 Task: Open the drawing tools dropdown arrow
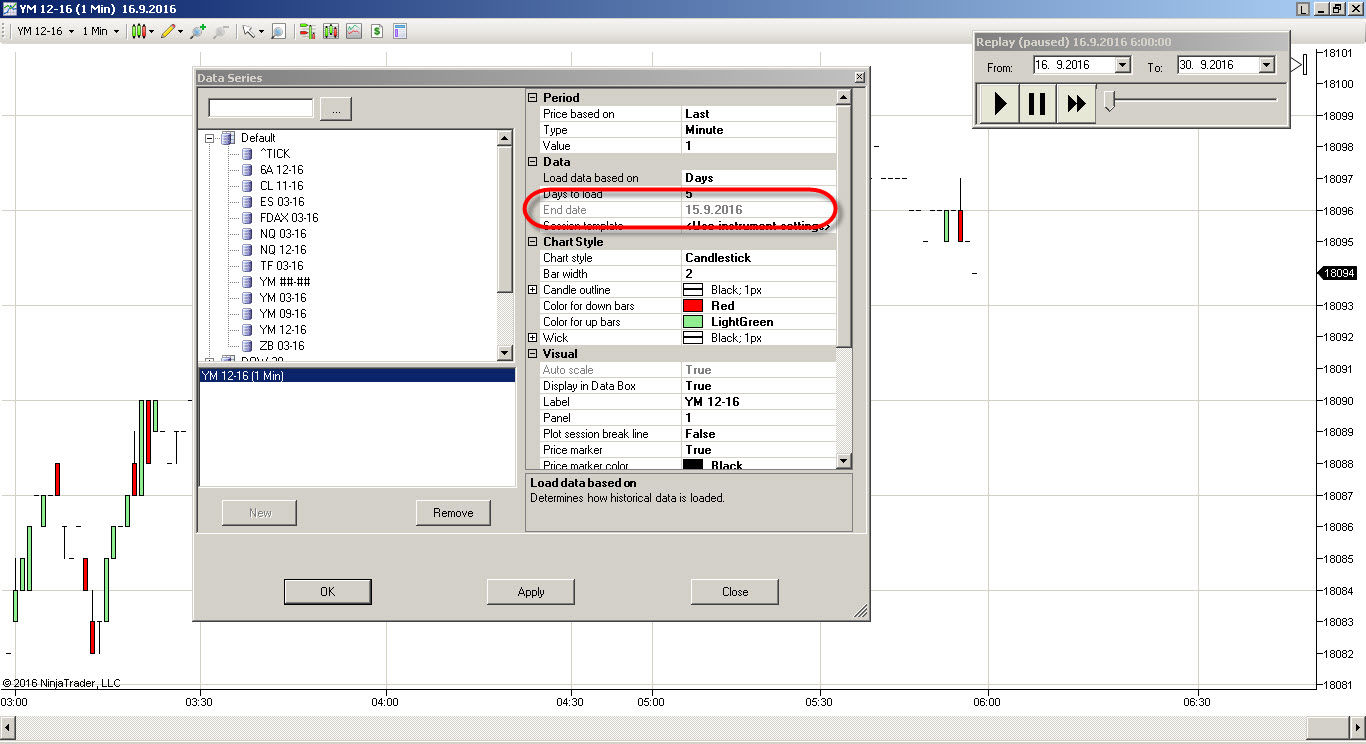tap(181, 31)
